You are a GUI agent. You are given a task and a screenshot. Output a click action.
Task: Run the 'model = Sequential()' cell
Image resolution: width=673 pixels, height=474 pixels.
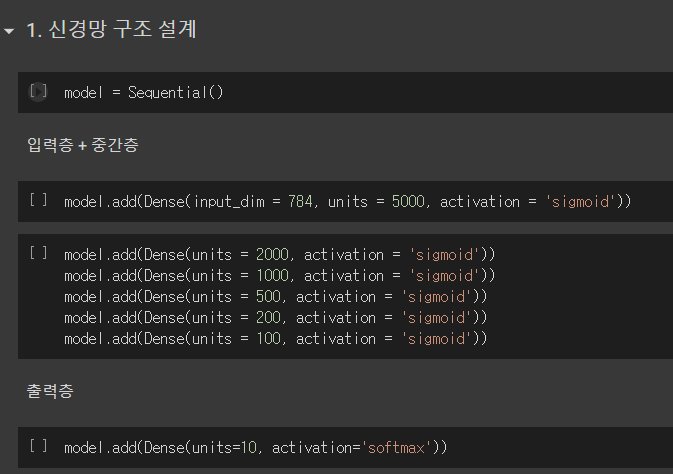coord(38,92)
